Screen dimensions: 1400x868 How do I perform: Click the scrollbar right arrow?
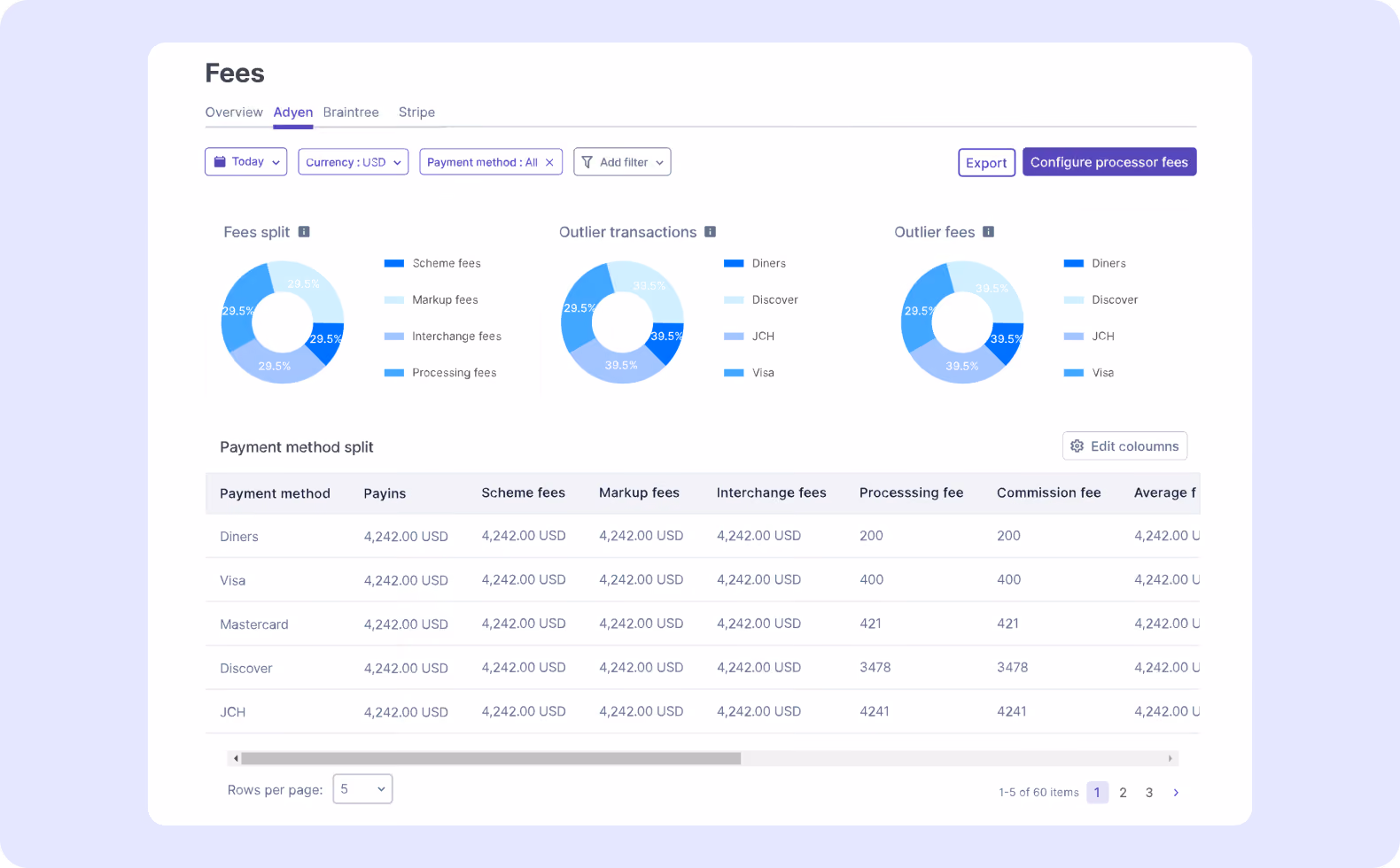click(x=1171, y=758)
